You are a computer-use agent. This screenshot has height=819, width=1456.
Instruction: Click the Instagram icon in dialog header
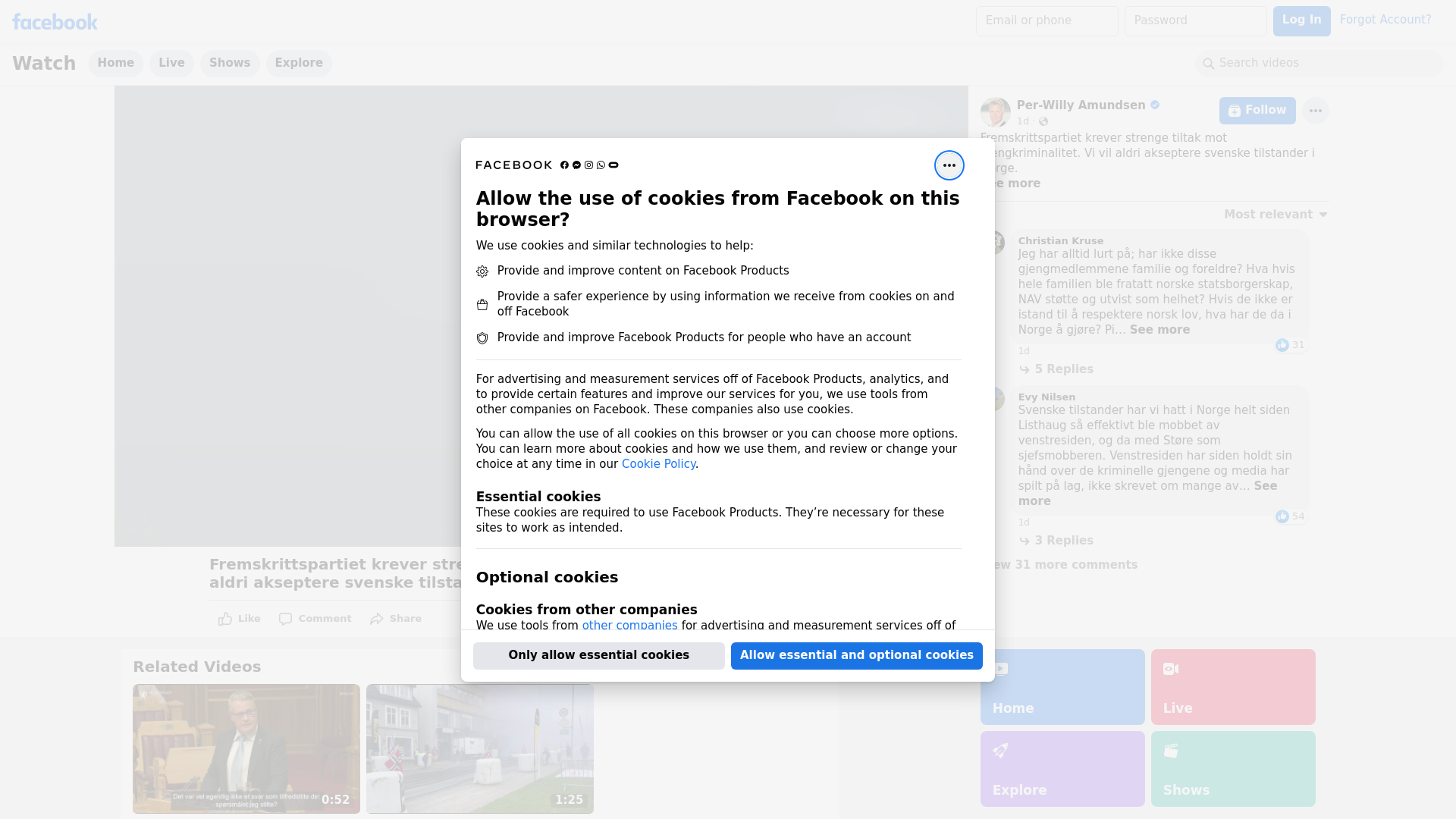click(588, 165)
